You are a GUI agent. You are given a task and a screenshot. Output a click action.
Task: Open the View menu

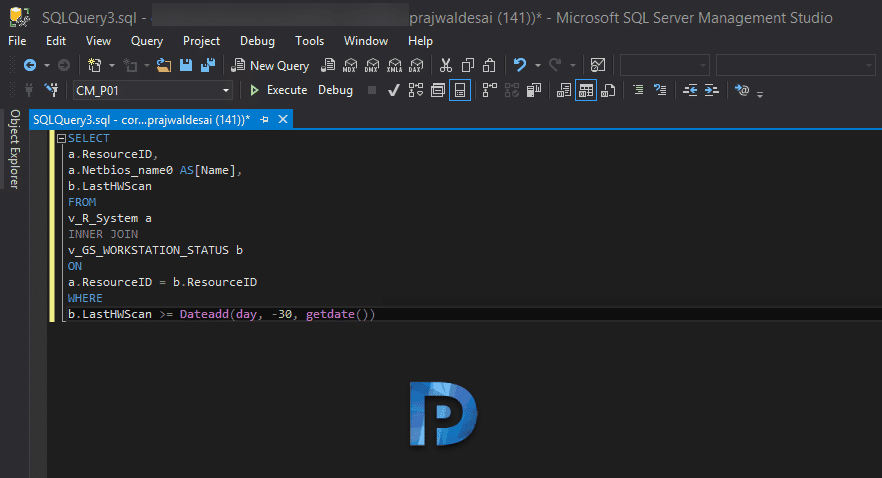coord(98,41)
